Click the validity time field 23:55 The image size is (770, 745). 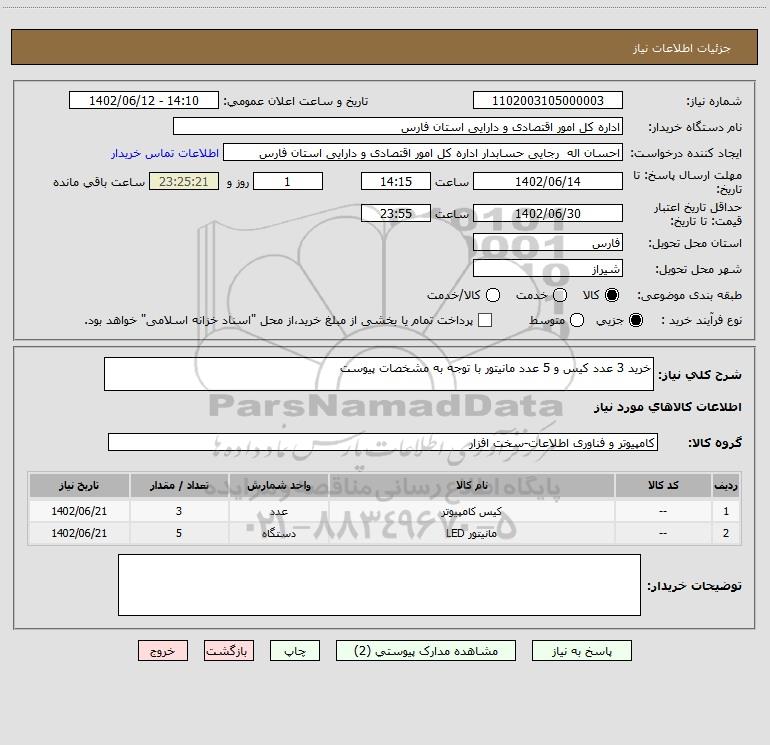coord(396,213)
